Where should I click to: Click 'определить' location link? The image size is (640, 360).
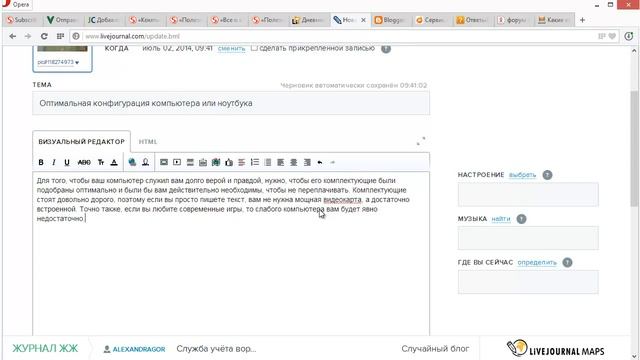(x=537, y=262)
